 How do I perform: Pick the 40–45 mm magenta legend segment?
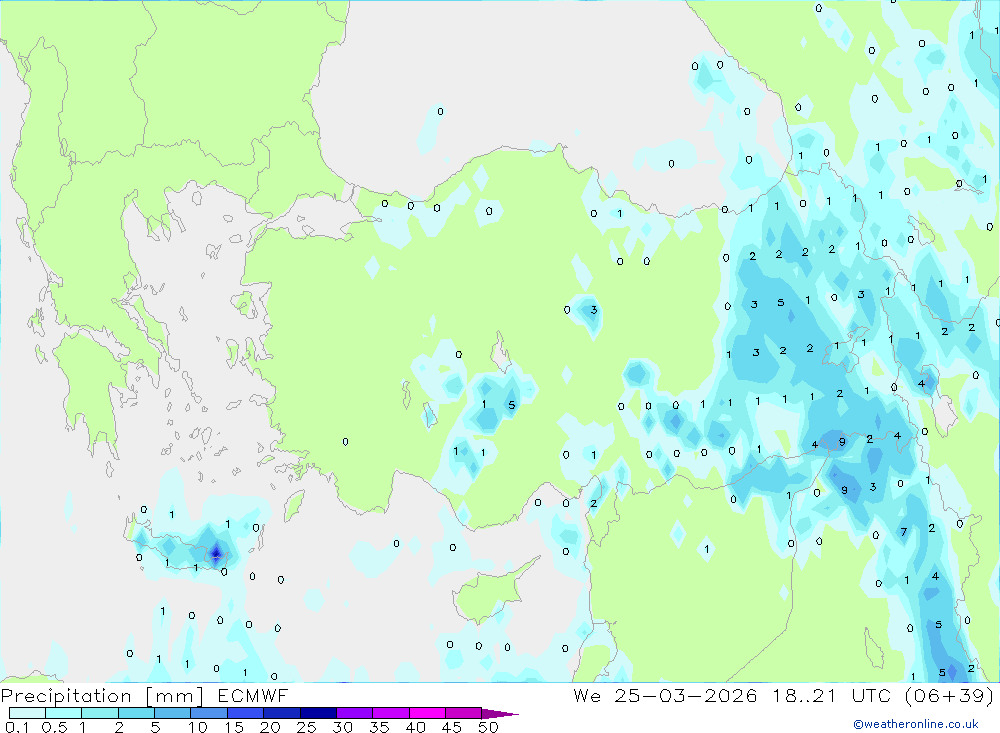427,713
